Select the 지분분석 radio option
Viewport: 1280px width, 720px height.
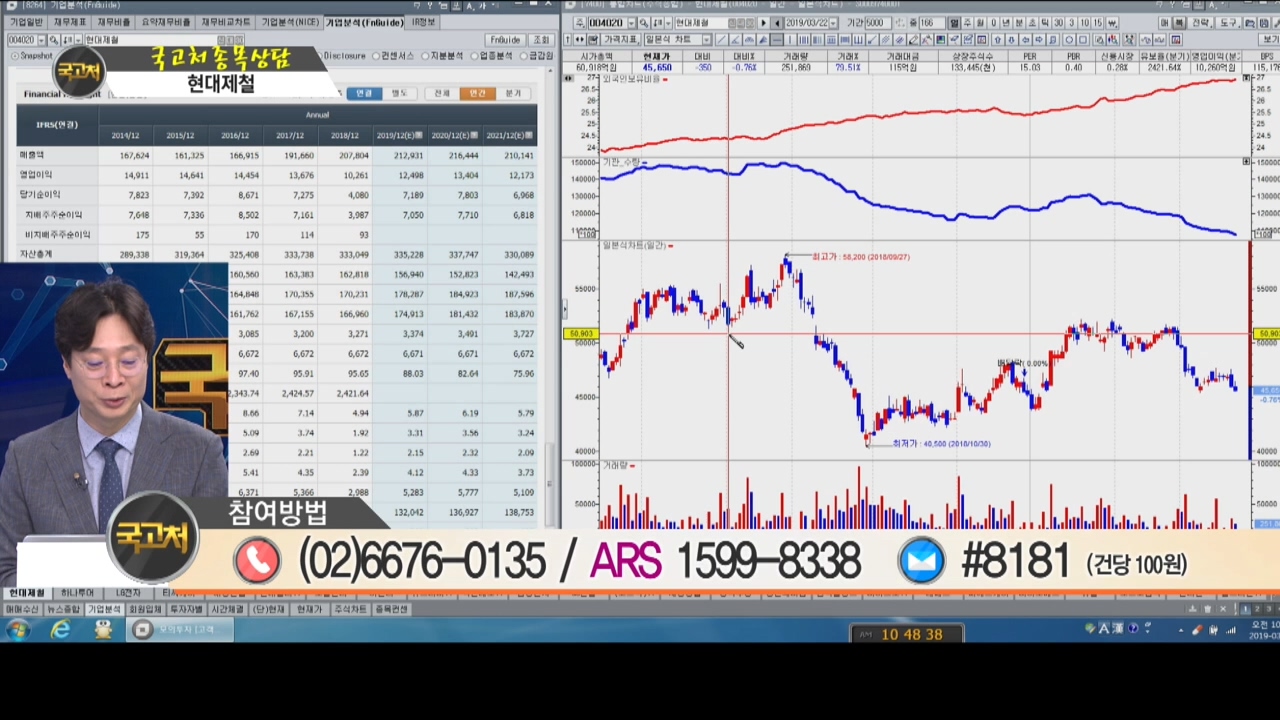(426, 56)
